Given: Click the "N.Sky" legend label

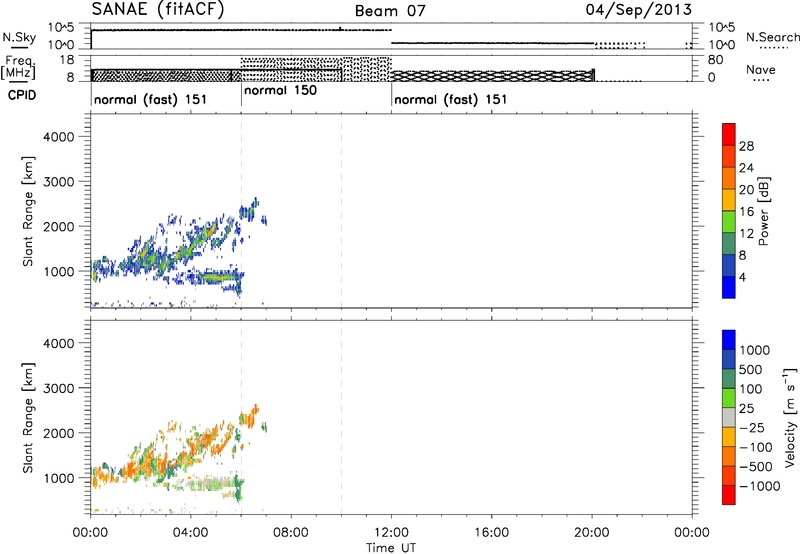Looking at the screenshot, I should (19, 37).
